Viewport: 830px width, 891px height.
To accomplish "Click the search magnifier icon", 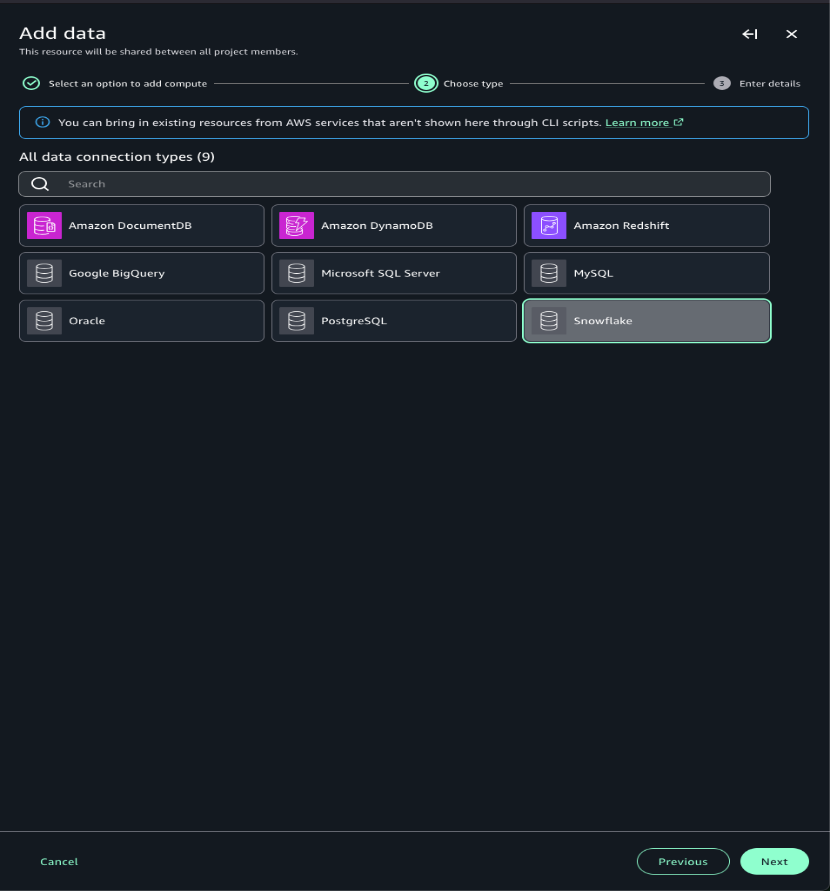I will point(40,184).
